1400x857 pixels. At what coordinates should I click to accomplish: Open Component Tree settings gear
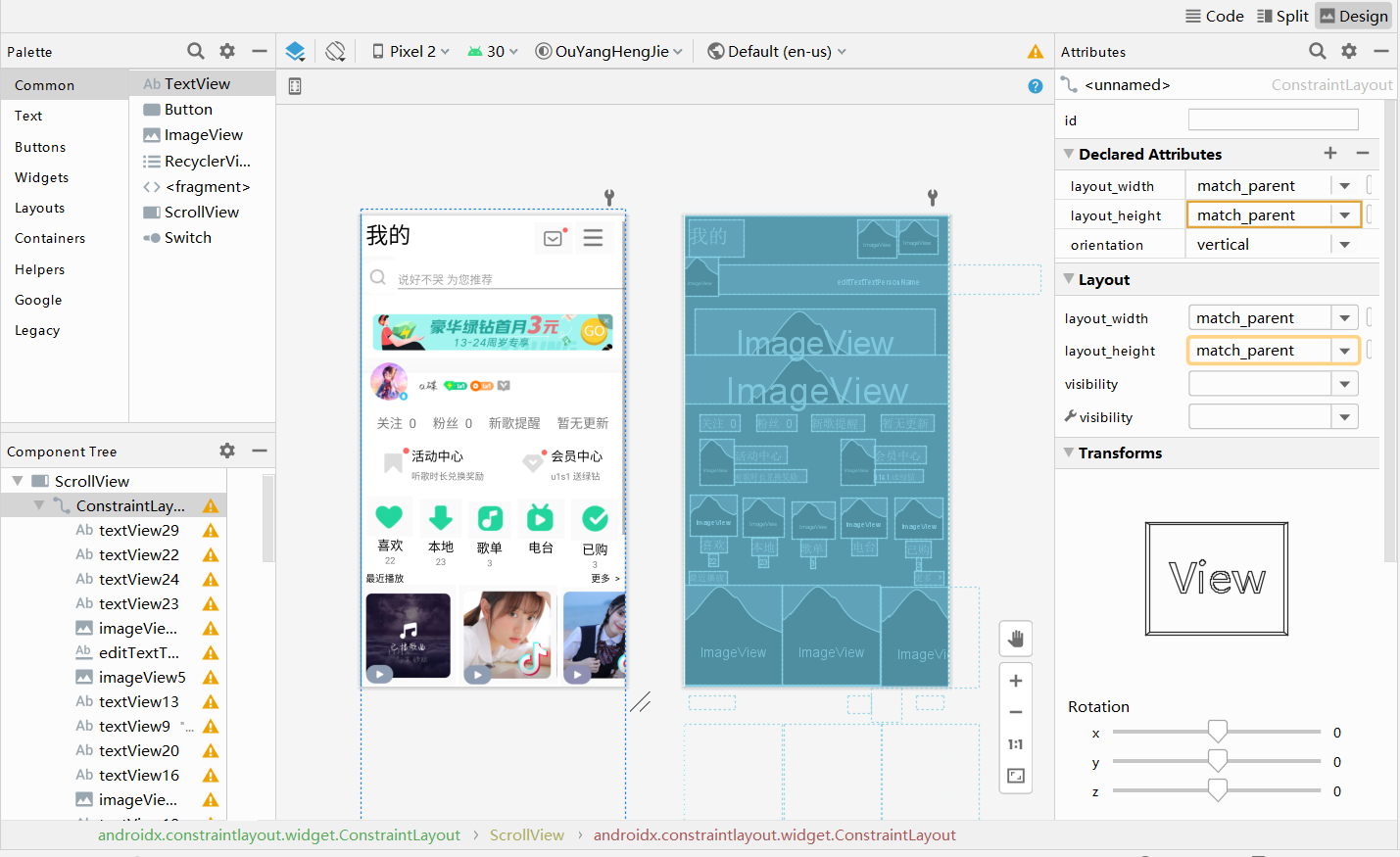pos(227,451)
